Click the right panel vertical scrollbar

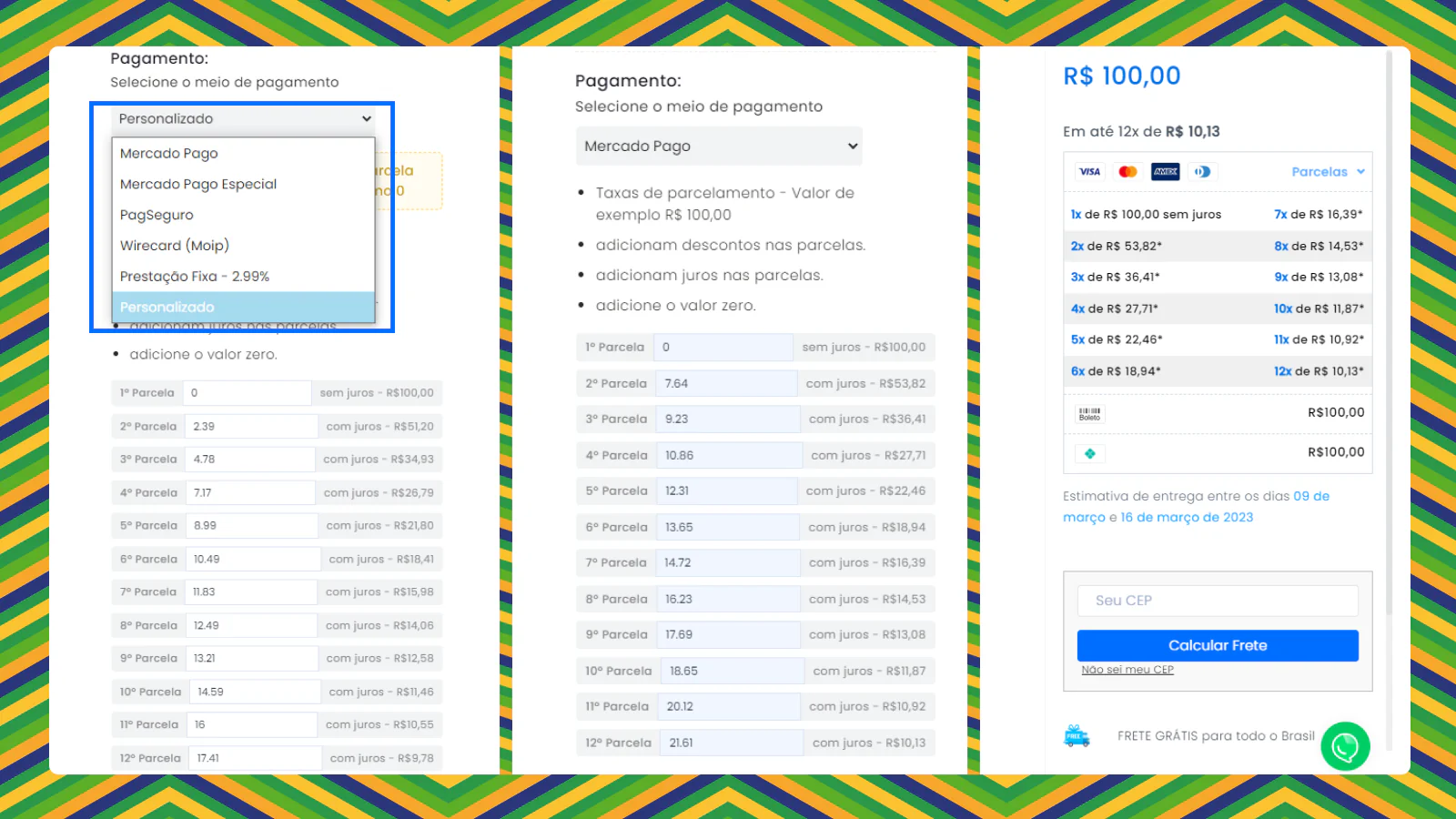click(x=1389, y=332)
